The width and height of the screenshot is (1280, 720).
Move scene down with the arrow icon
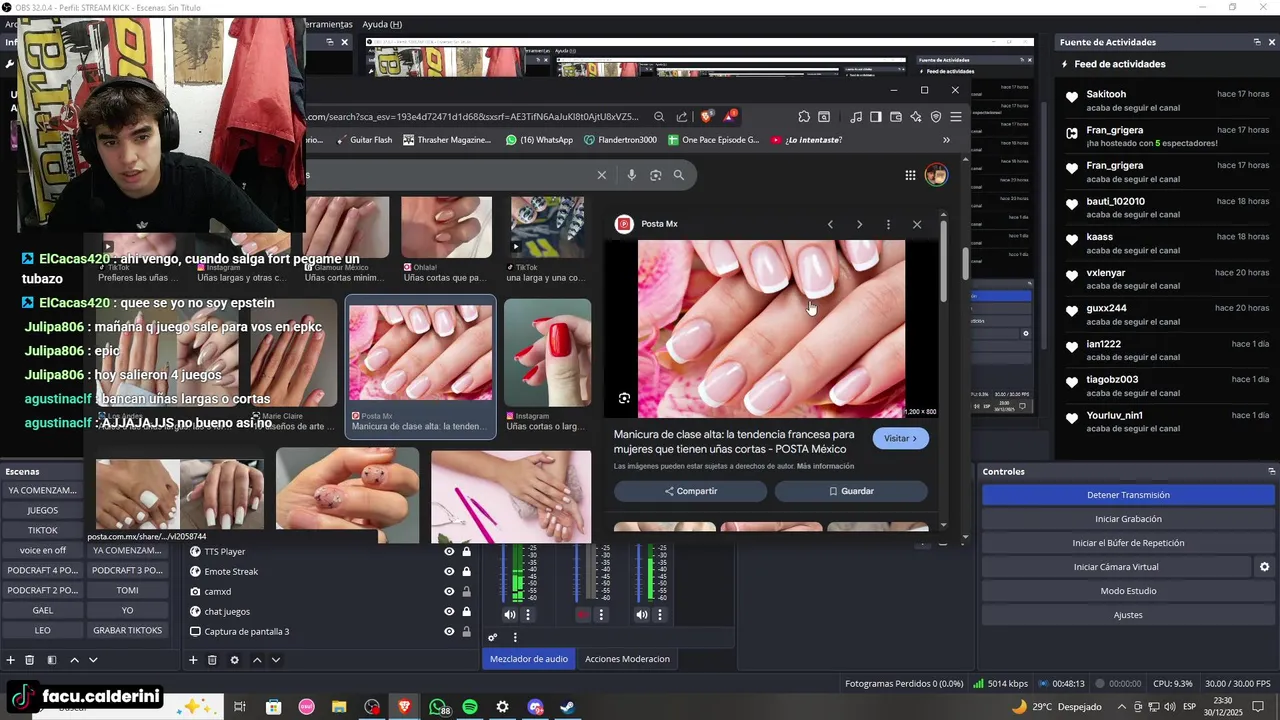[x=93, y=660]
